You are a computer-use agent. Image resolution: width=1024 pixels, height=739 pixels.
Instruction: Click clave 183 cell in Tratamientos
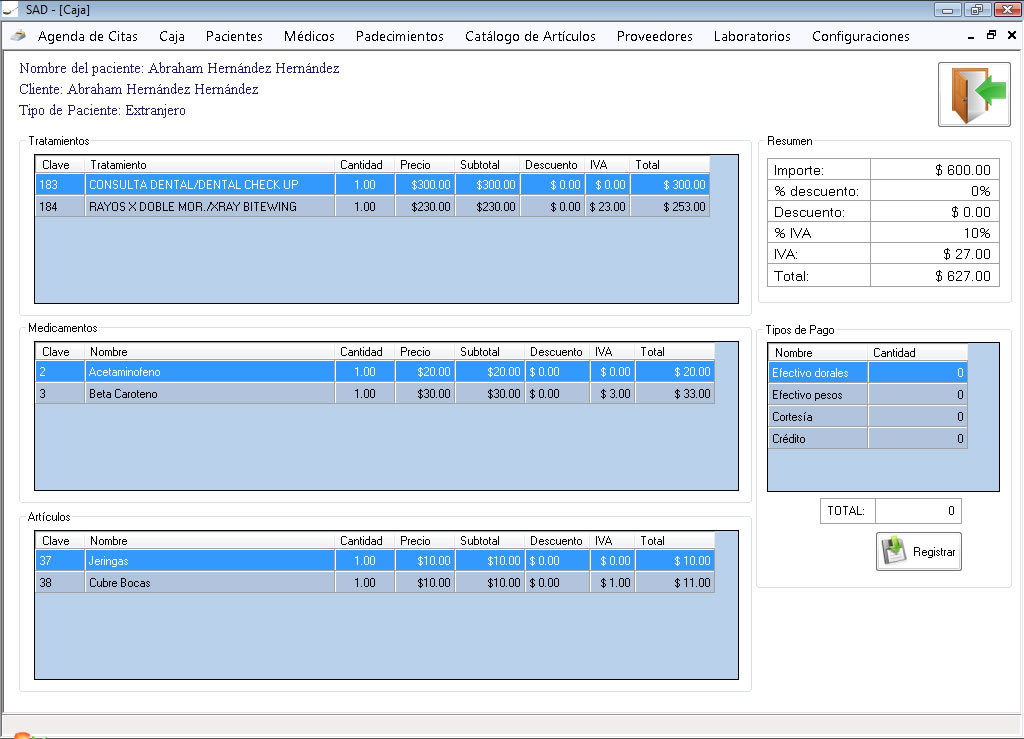60,185
